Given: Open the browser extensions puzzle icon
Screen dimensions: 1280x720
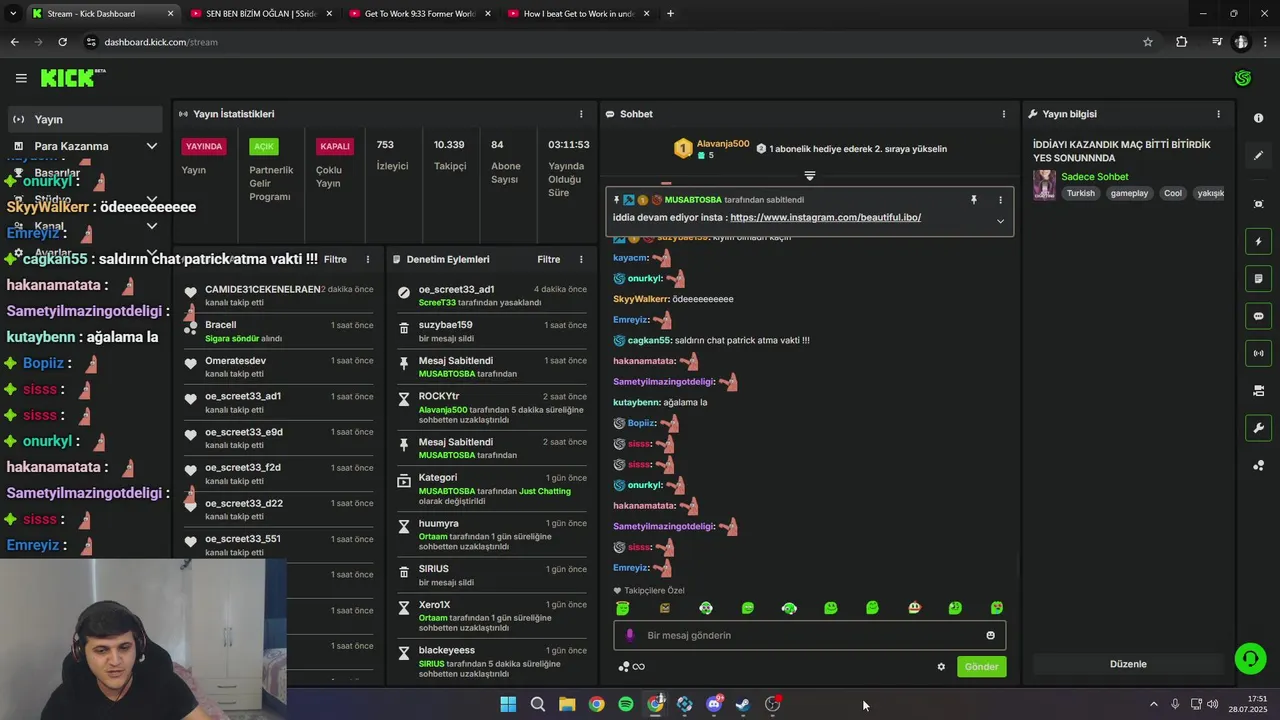Looking at the screenshot, I should (x=1182, y=42).
